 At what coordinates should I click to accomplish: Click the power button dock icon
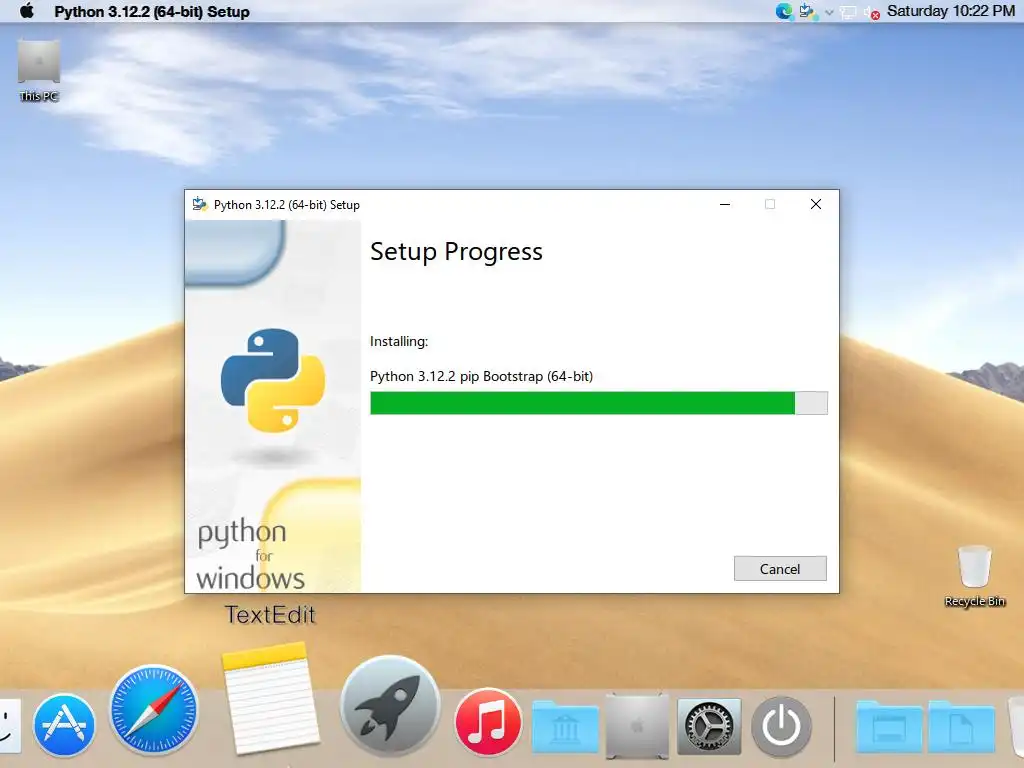[x=781, y=726]
